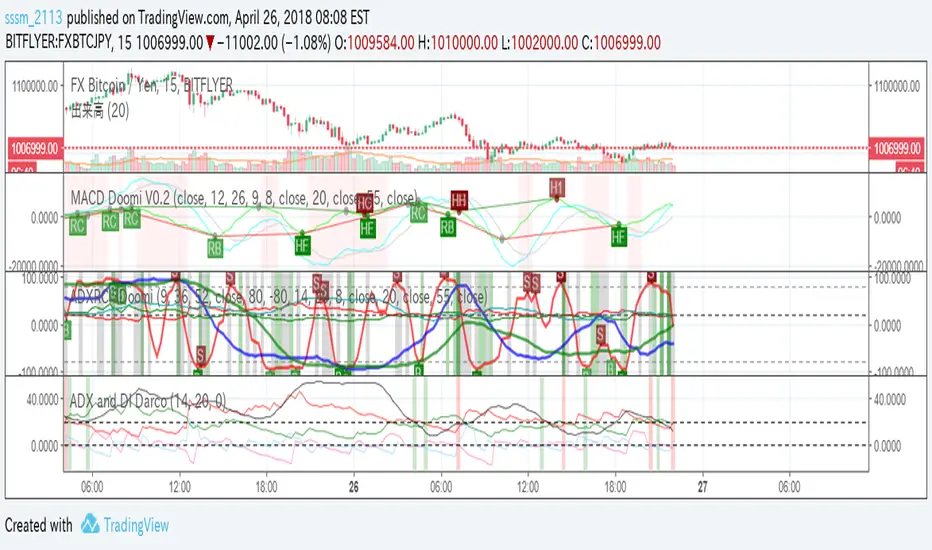932x550 pixels.
Task: Open the sssm_2113 author profile link
Action: tap(33, 18)
